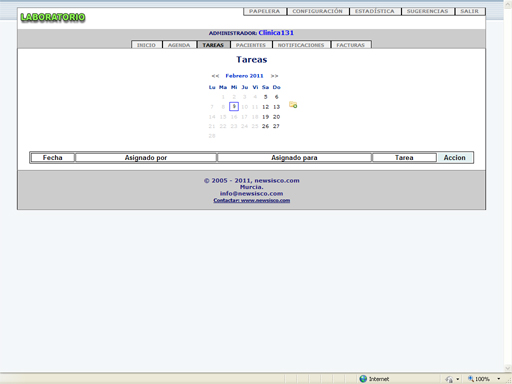
Task: Go to next month with >> arrows
Action: tap(274, 76)
